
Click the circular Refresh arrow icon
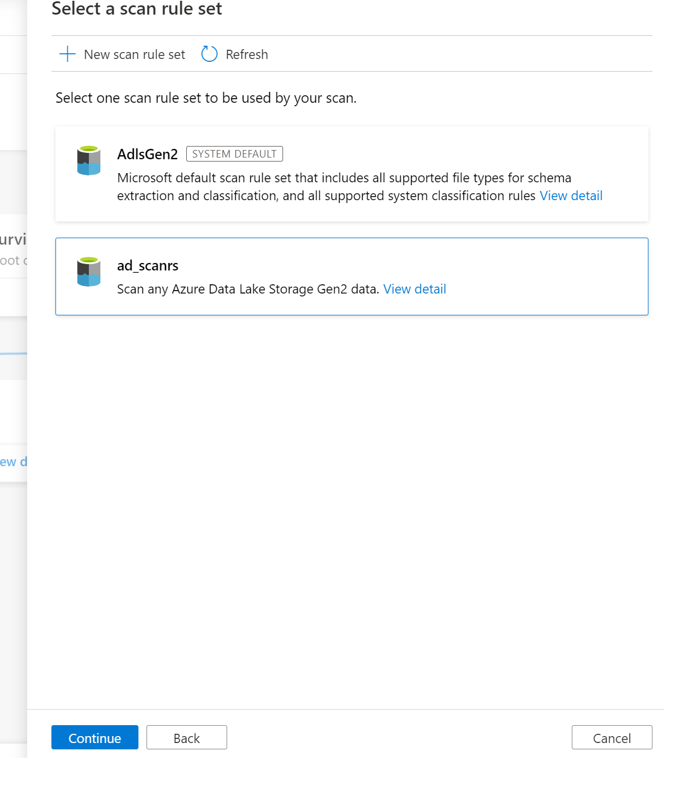coord(209,54)
